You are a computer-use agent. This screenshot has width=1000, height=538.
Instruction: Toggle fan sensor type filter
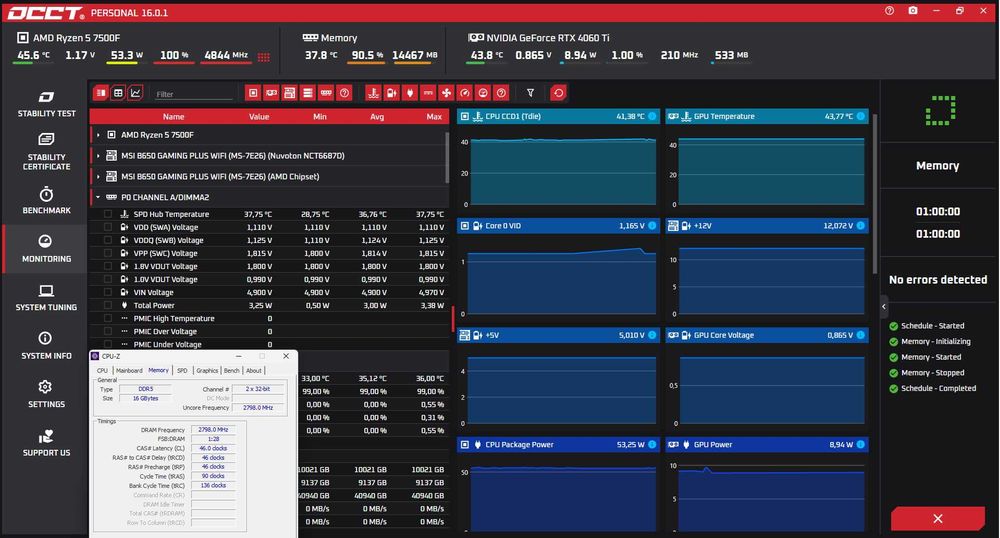446,93
